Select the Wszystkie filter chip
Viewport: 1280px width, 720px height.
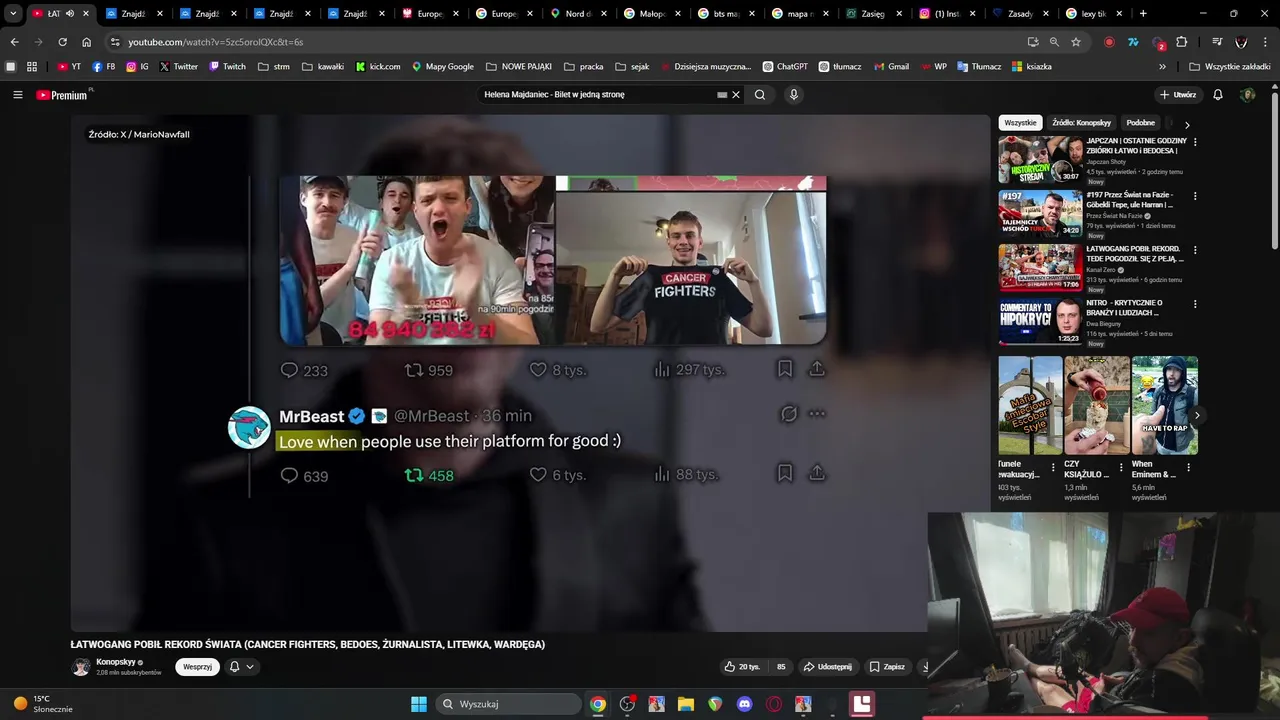[x=1020, y=123]
